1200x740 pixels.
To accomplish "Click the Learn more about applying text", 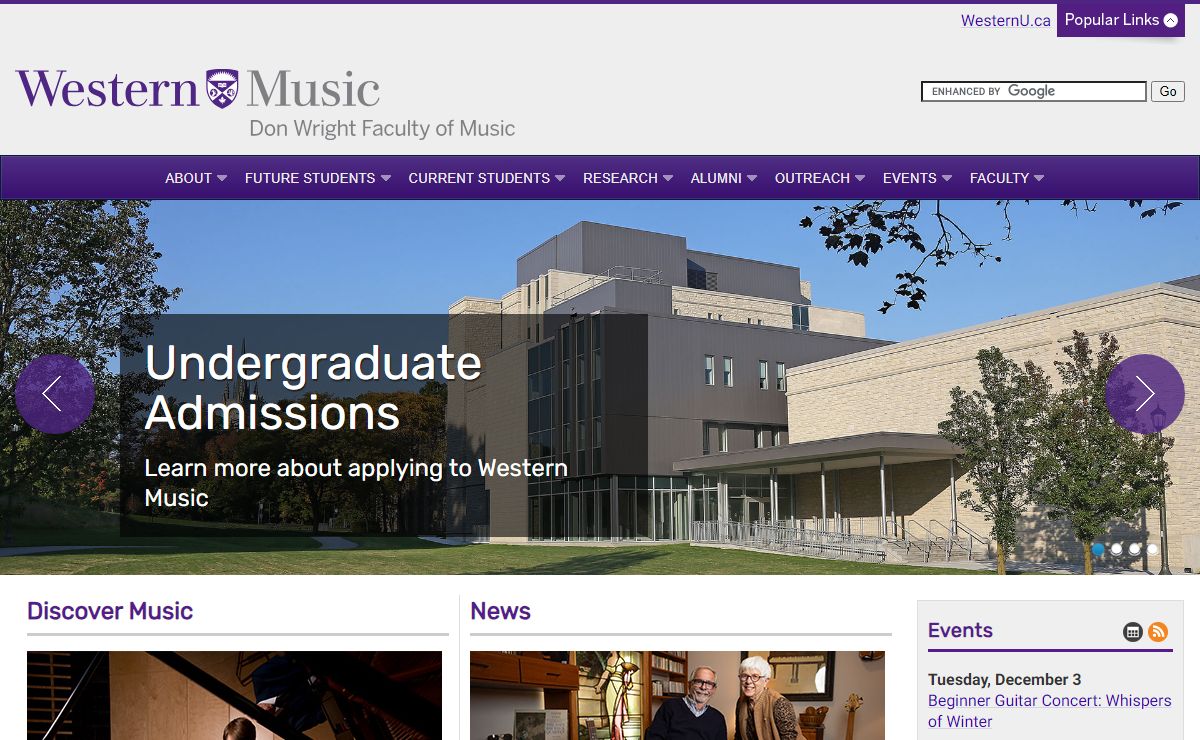I will coord(356,482).
